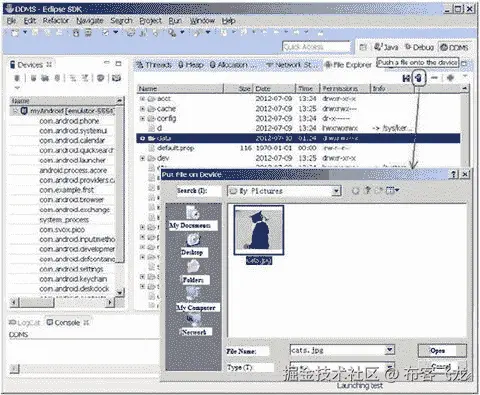Click the File Name input with cats.jpg
480x395 pixels.
point(338,350)
